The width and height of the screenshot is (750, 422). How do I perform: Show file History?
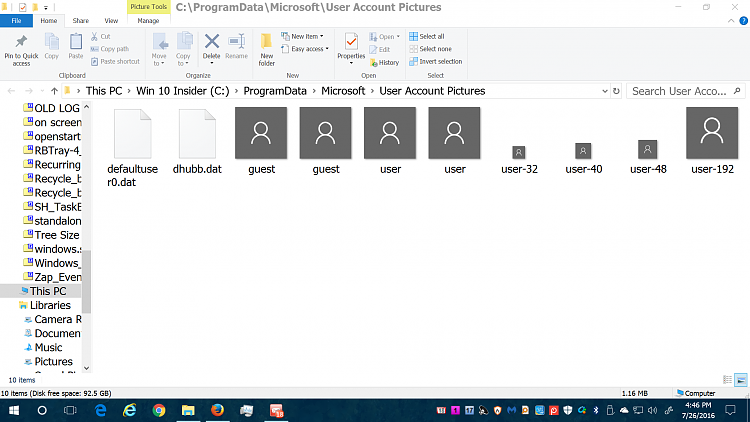tap(385, 62)
